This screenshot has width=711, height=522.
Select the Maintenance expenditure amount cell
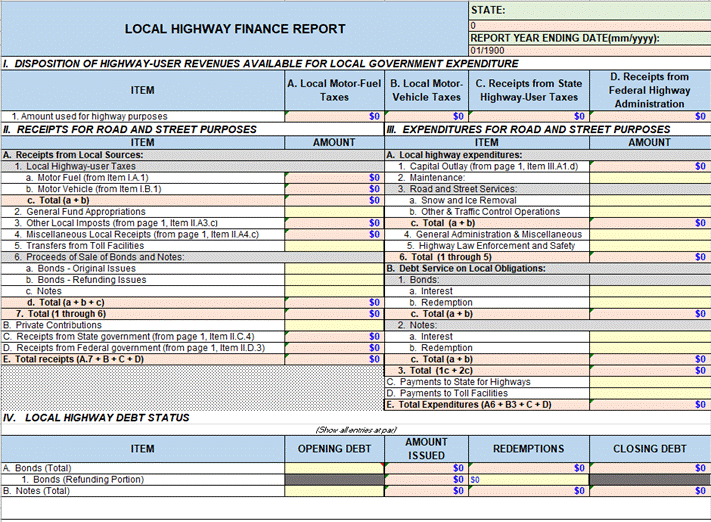(650, 178)
